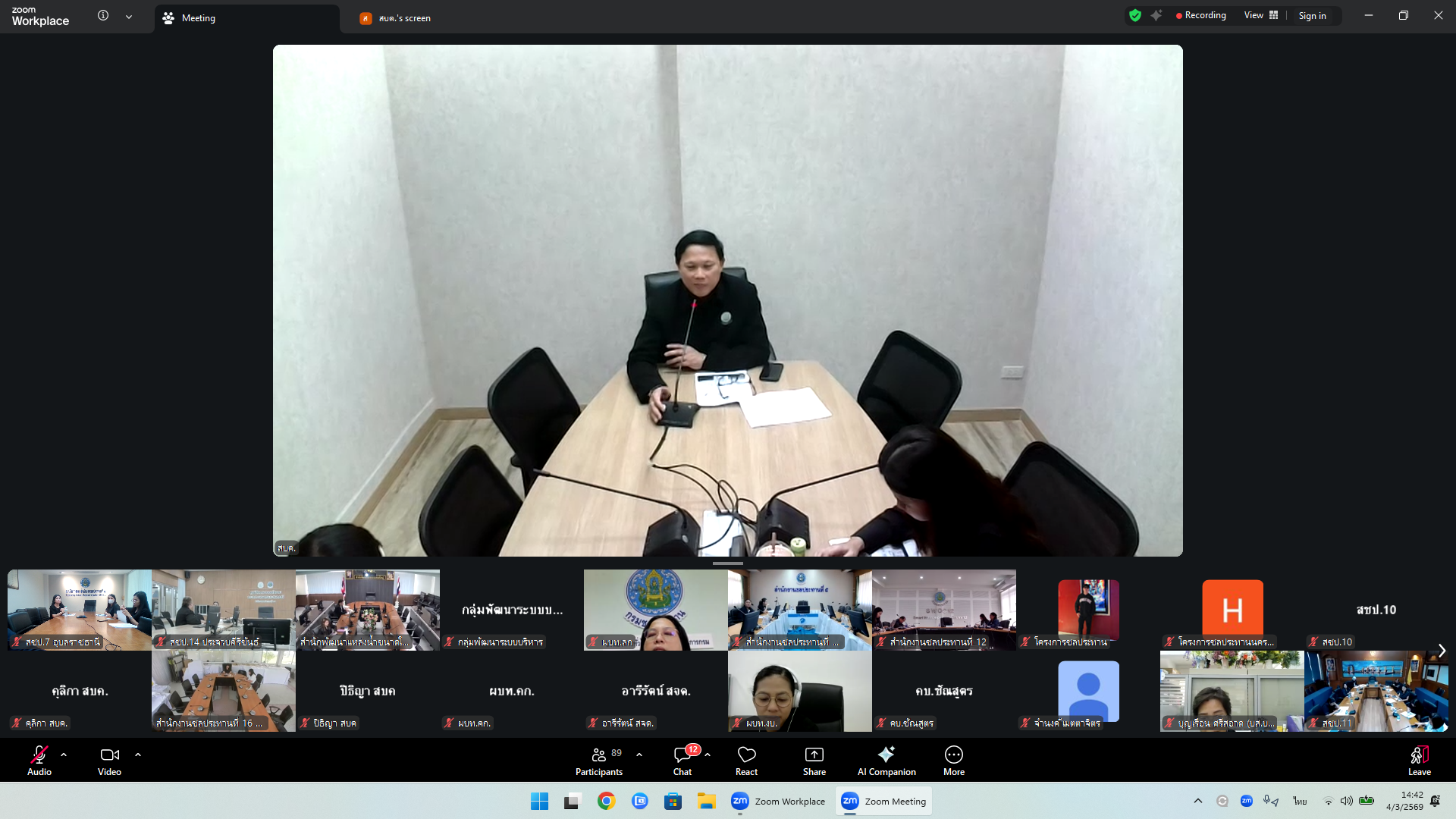This screenshot has height=819, width=1456.
Task: Click the Recording indicator
Action: tap(1200, 16)
